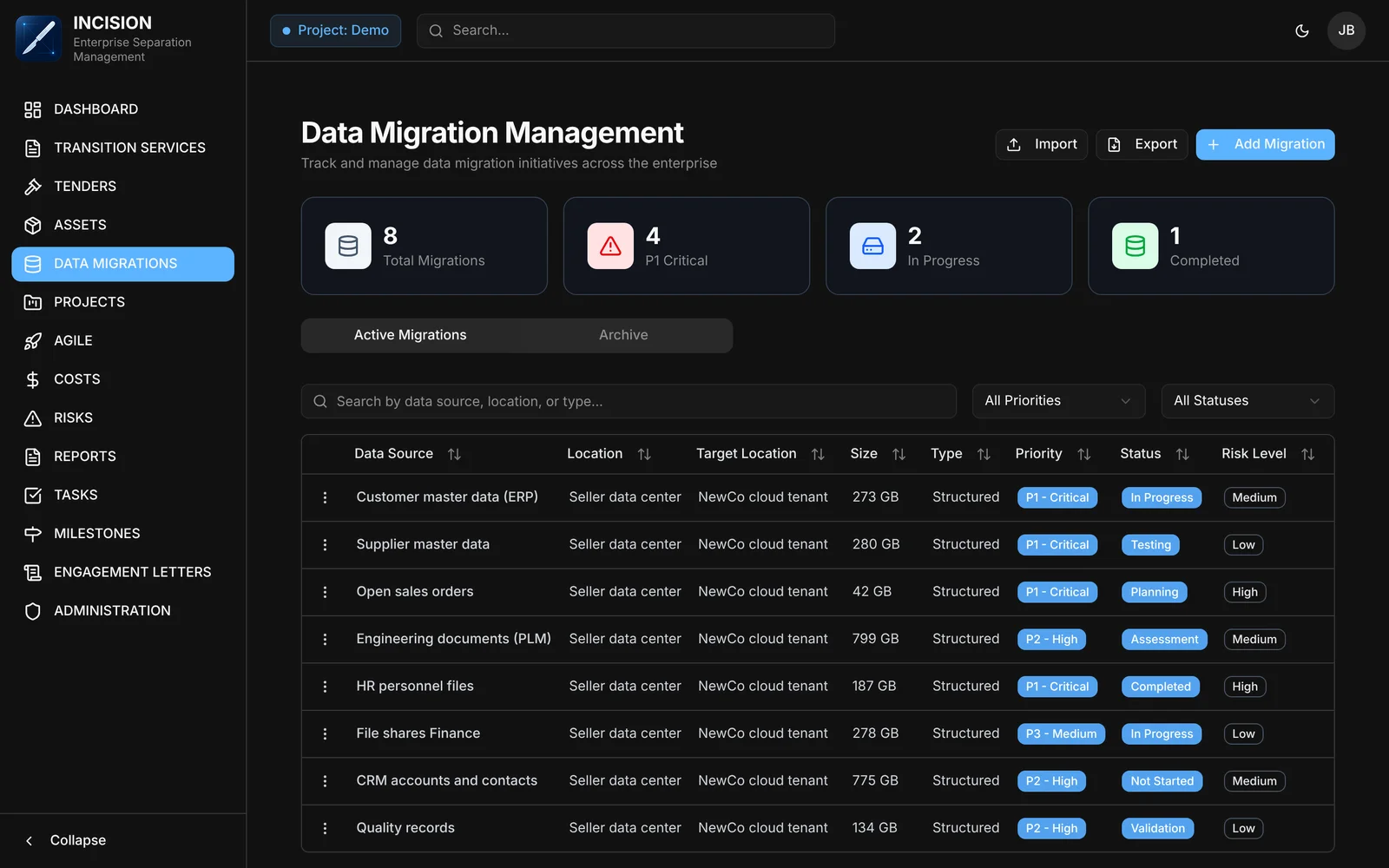This screenshot has width=1389, height=868.
Task: Open the Tenders section
Action: 122,187
